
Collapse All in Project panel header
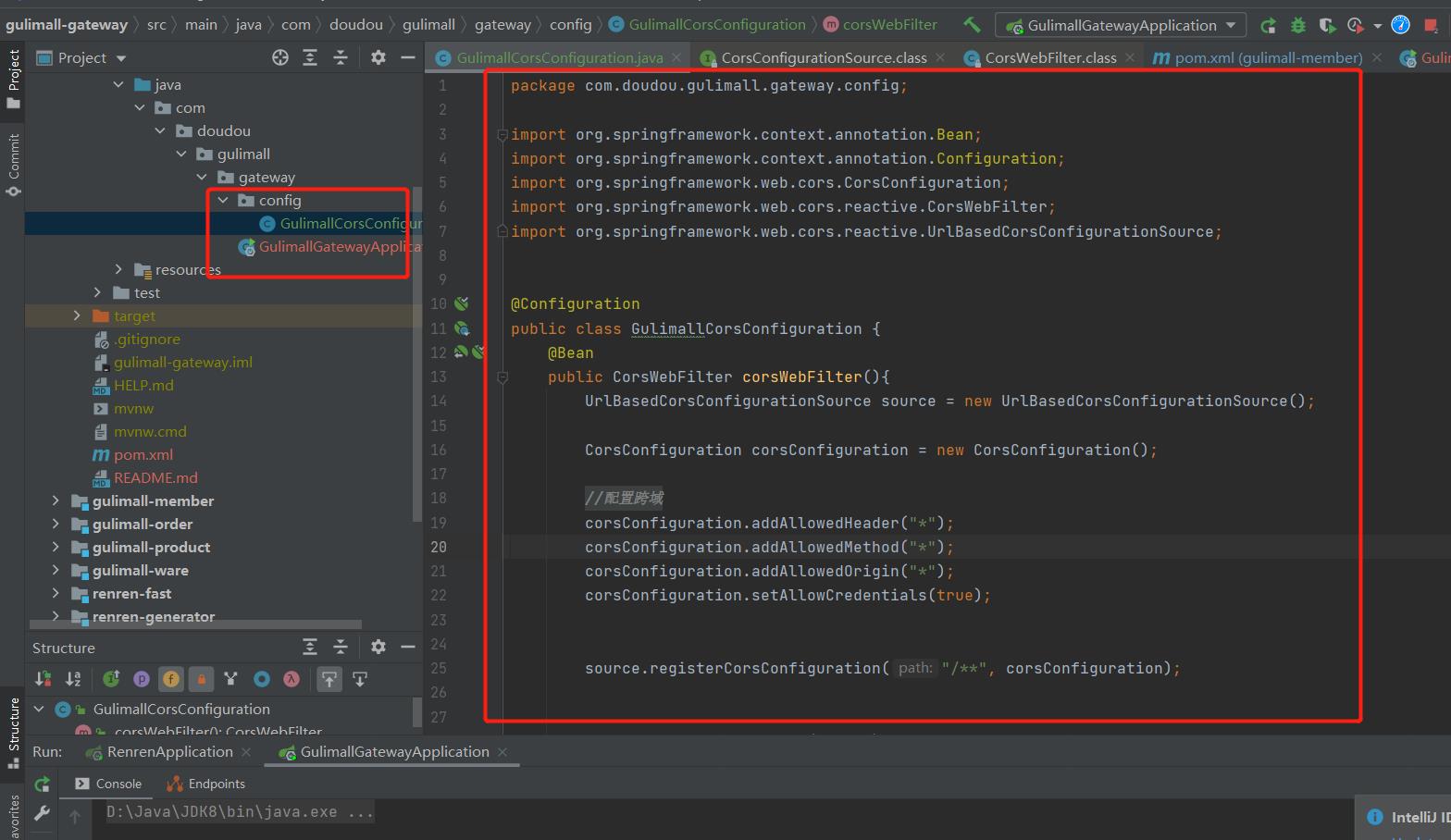coord(341,57)
